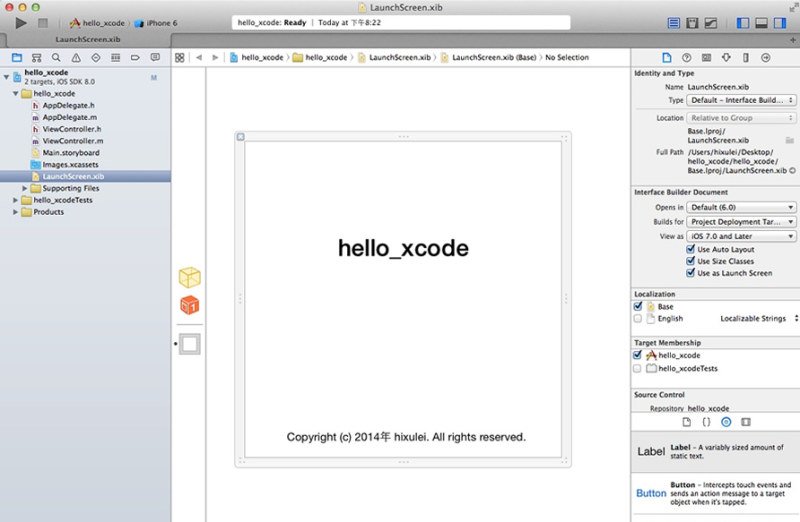Open the Test navigator
The height and width of the screenshot is (522, 800).
95,58
